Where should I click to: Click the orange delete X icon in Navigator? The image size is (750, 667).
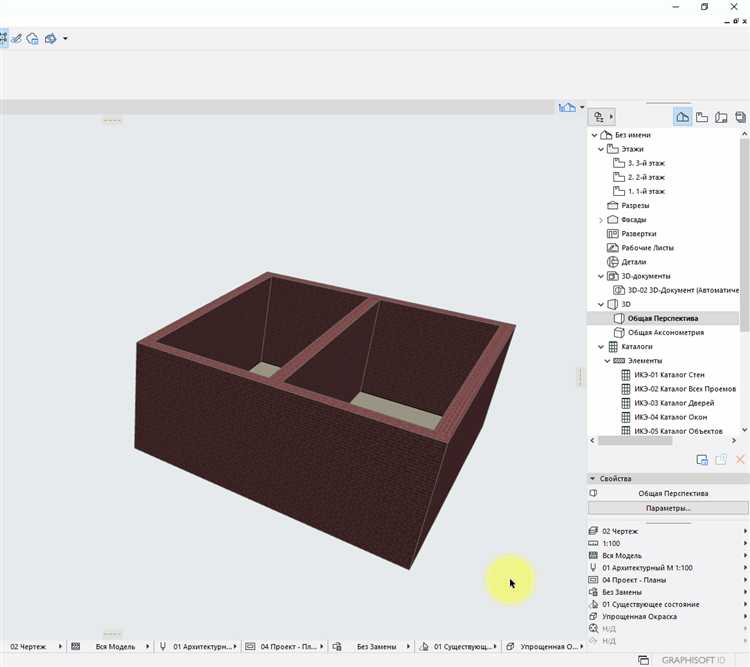740,460
